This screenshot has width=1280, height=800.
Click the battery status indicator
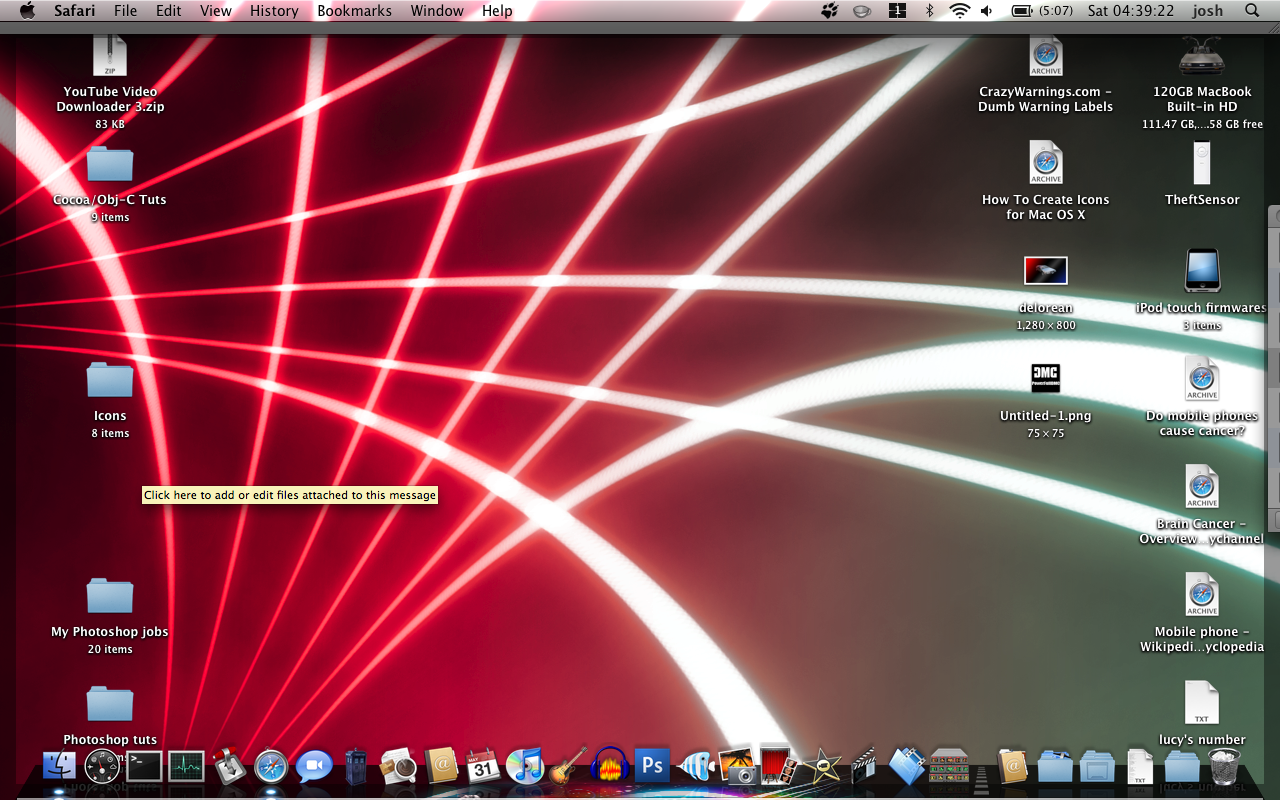(1041, 11)
